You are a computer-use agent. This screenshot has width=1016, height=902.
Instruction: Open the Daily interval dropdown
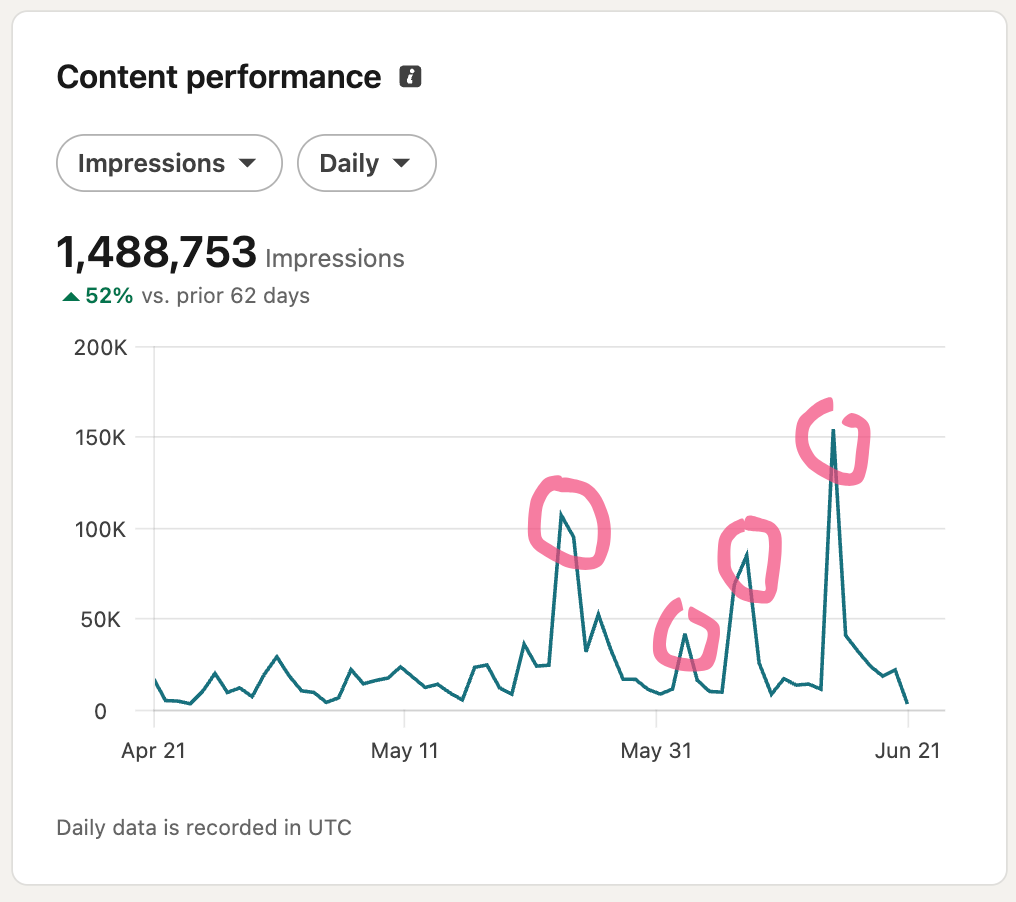pos(367,163)
